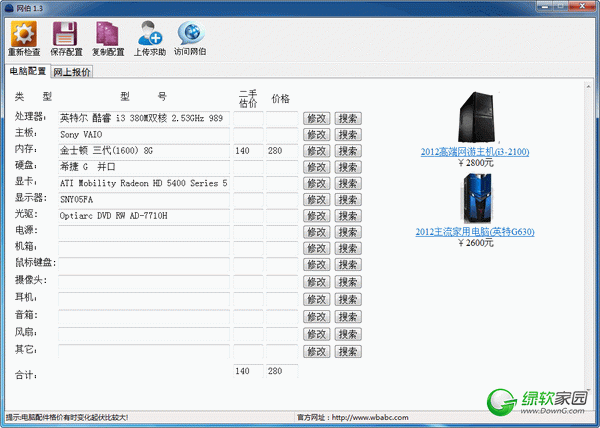
Task: Click the 显卡 field showing ATI Mobility Radeon
Action: point(144,183)
